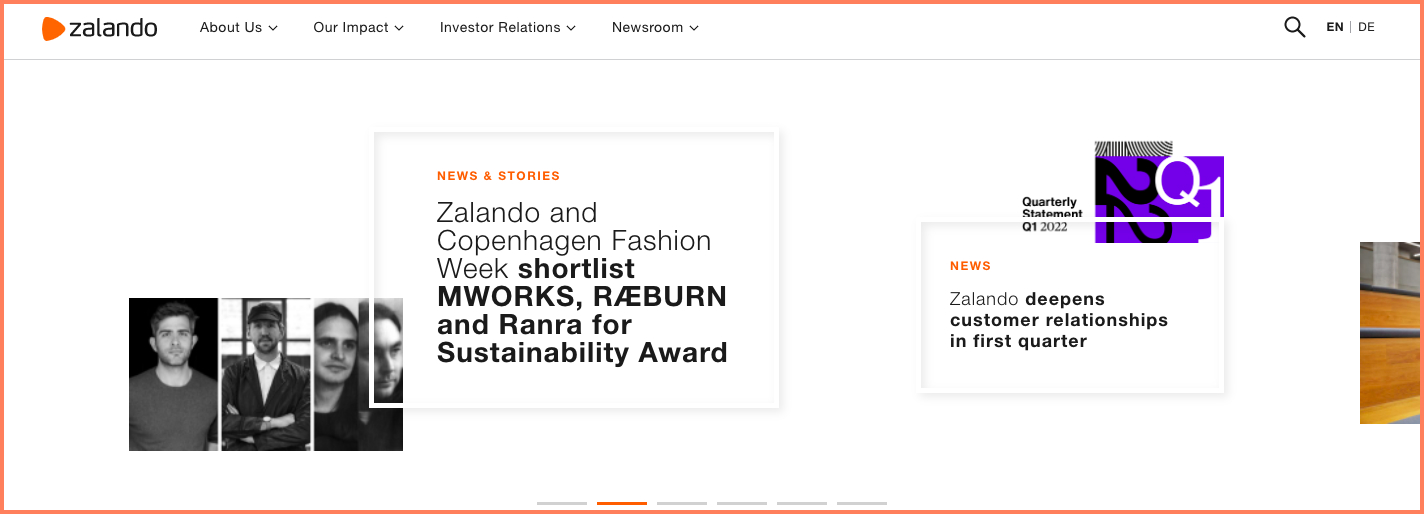Go to the fifth carousel slide indicator
The image size is (1424, 514).
point(802,503)
